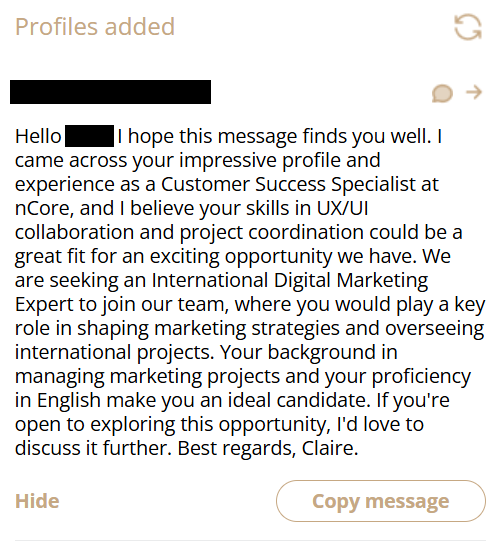The image size is (499, 553).
Task: Copy message to clipboard
Action: [381, 501]
